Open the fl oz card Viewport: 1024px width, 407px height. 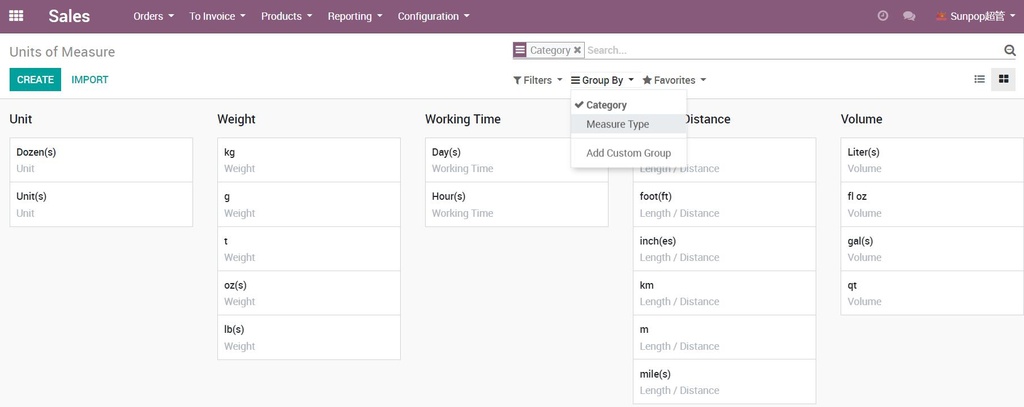coord(932,204)
